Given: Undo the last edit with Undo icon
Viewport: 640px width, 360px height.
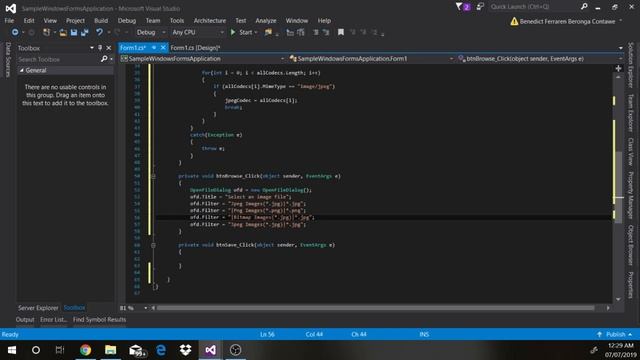Looking at the screenshot, I should click(x=99, y=32).
